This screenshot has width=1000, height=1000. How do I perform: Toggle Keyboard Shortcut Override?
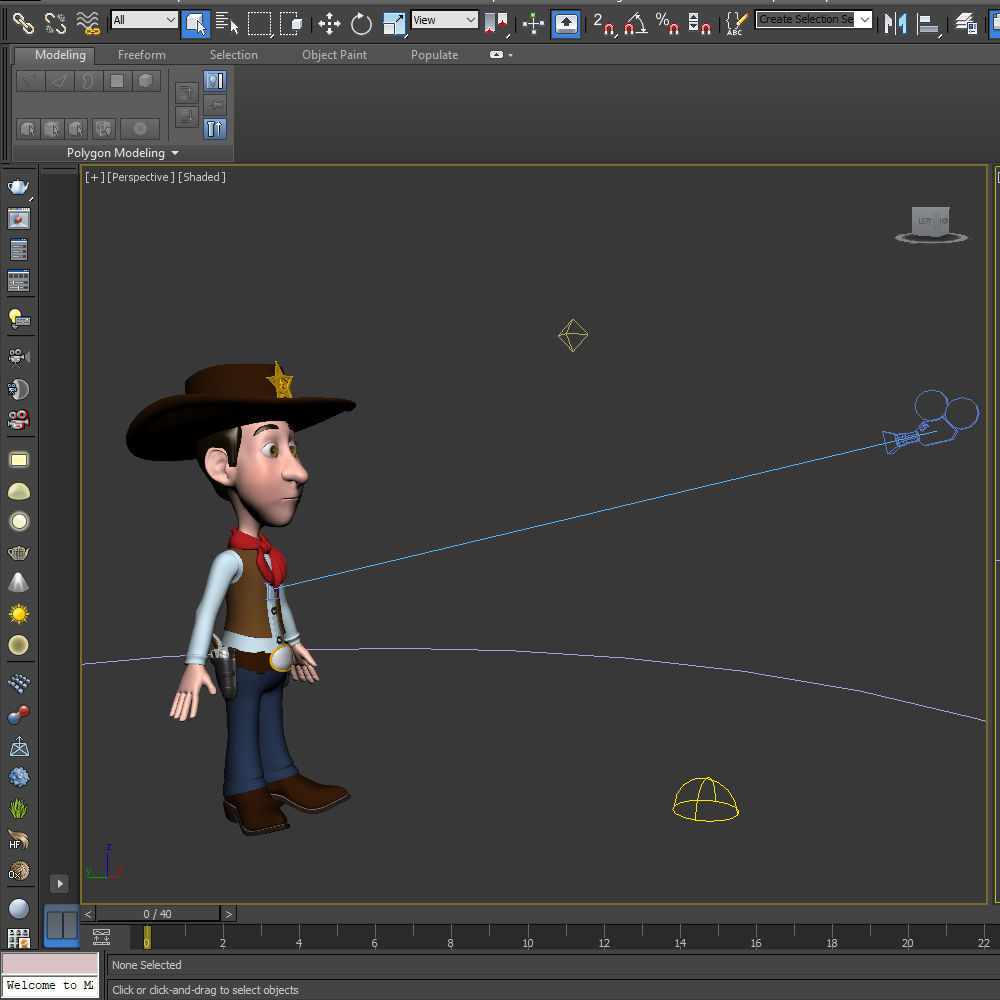[566, 24]
